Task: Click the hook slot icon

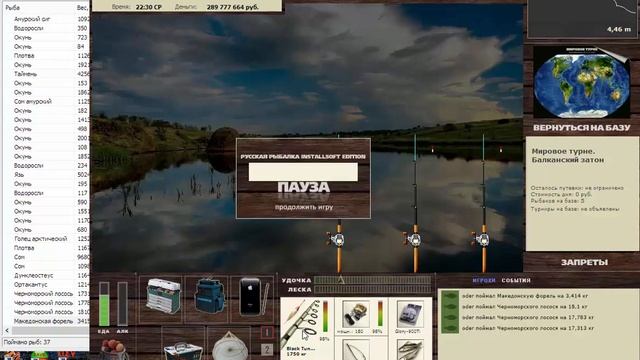Action: click(356, 351)
